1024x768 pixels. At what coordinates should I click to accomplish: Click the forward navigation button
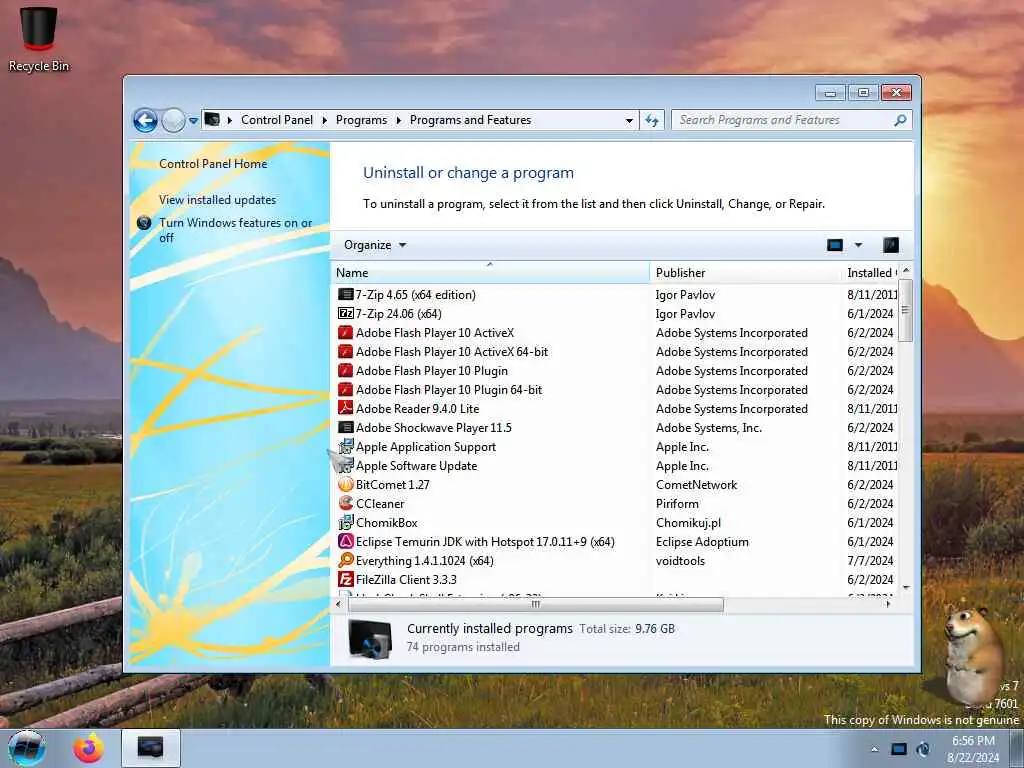pyautogui.click(x=173, y=120)
